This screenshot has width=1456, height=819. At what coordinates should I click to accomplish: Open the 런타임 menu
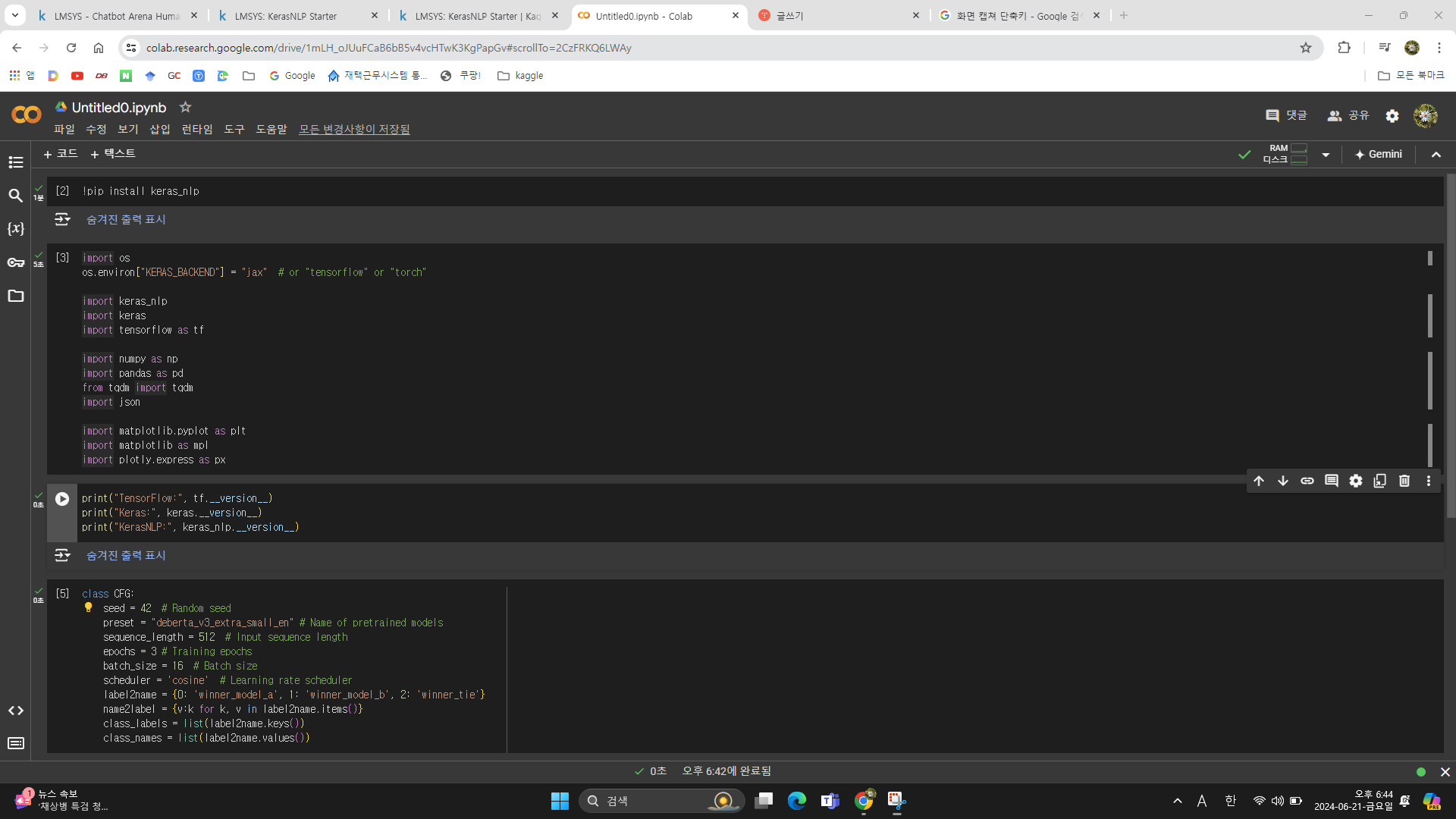coord(196,129)
